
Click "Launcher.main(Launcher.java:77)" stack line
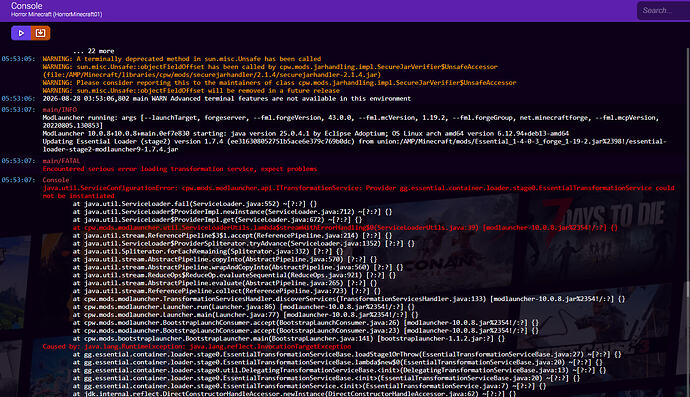pos(246,315)
